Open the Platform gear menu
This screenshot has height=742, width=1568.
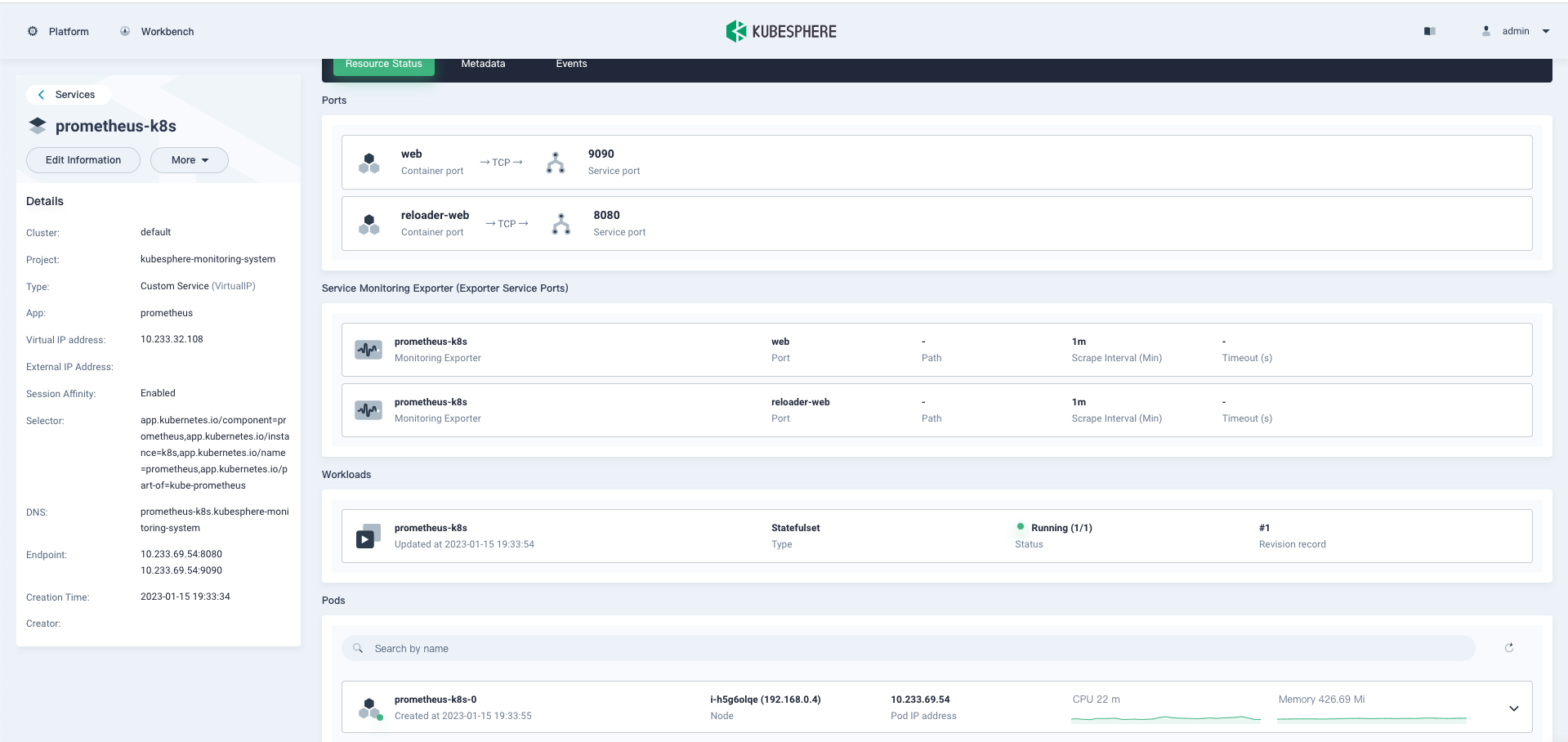point(33,31)
